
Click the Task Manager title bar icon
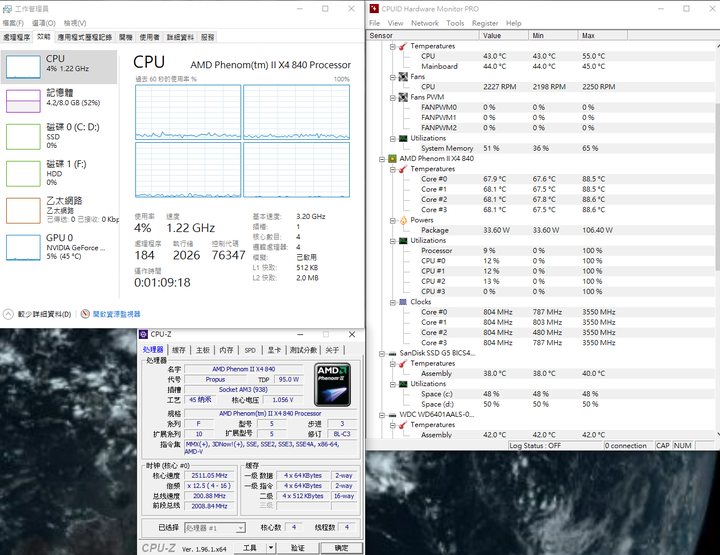coord(7,9)
